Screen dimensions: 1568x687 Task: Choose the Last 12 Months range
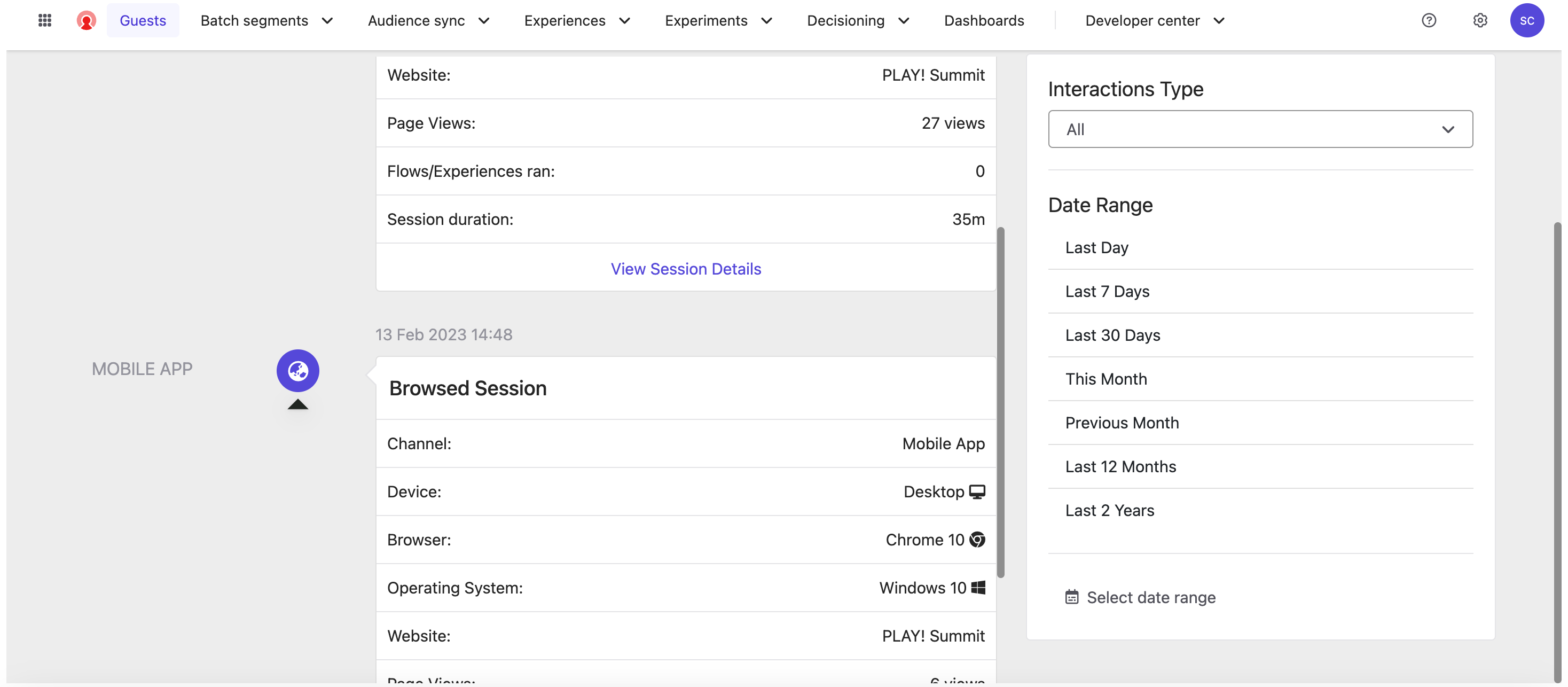1120,466
